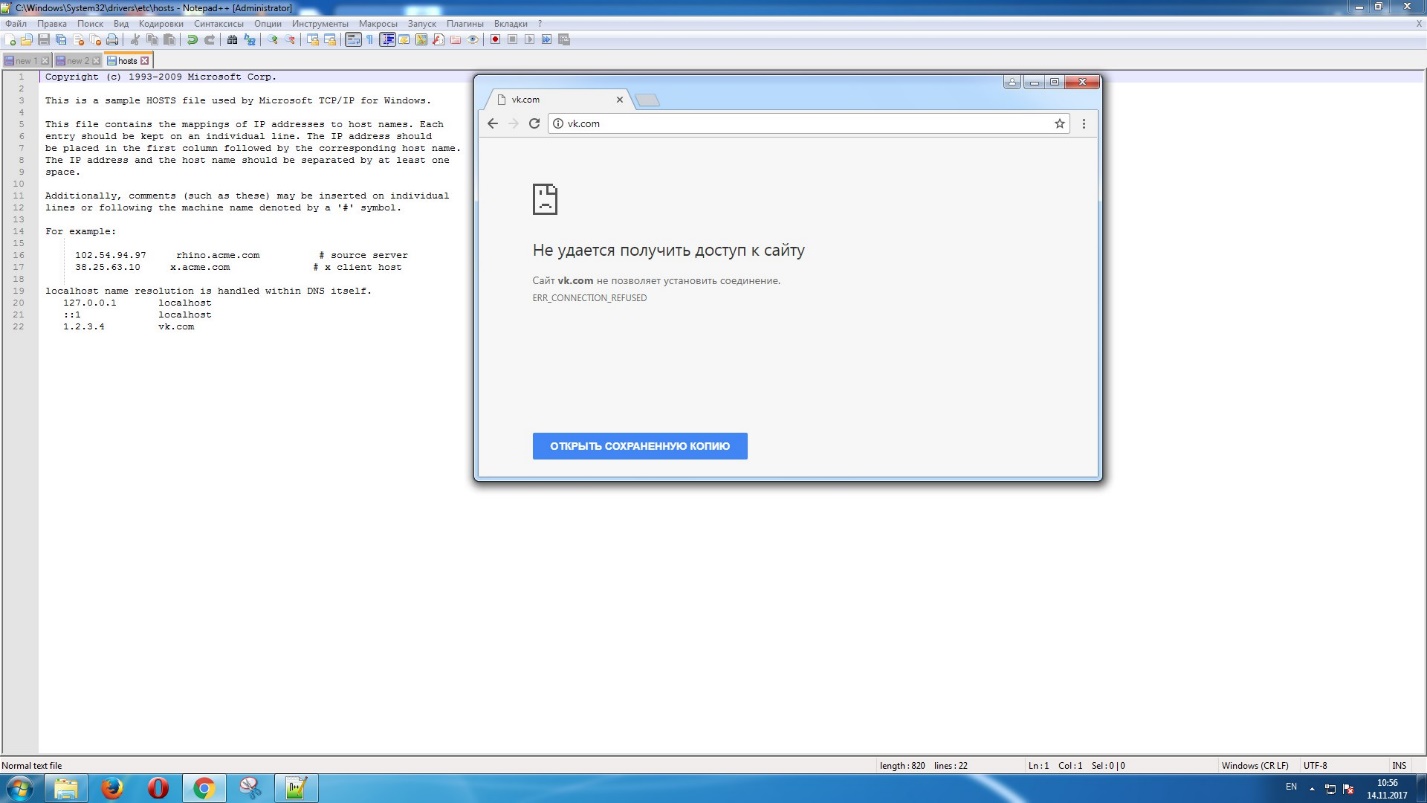1427x803 pixels.
Task: Open the Инструменты menu
Action: pyautogui.click(x=321, y=23)
